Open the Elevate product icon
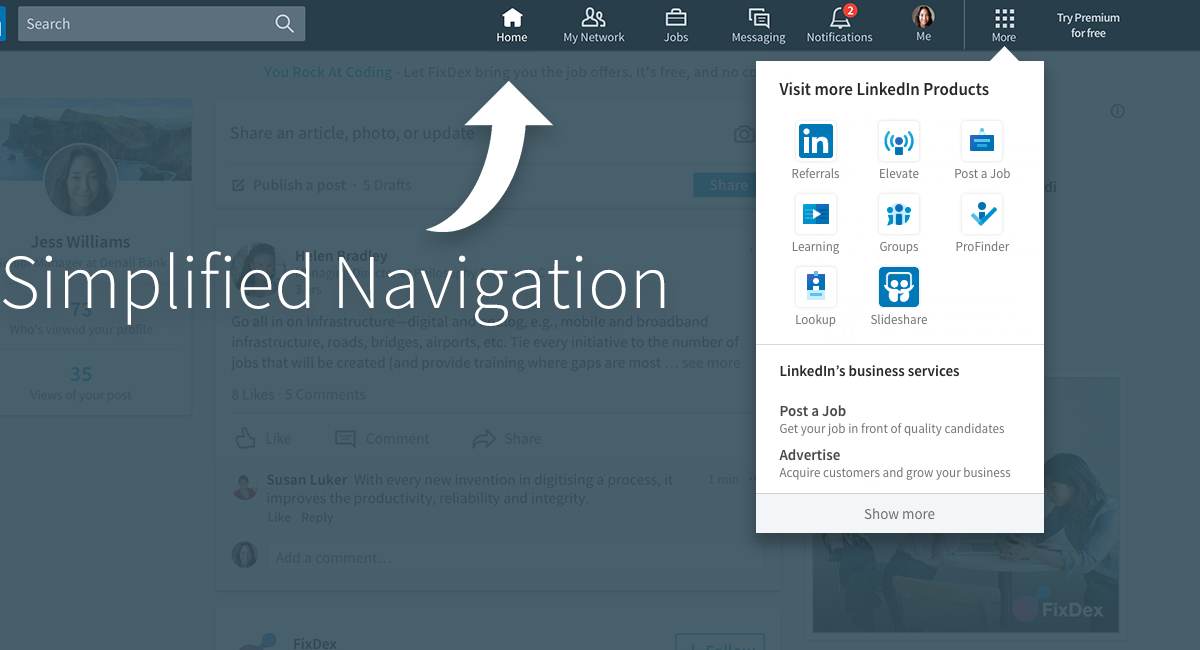 click(x=898, y=151)
